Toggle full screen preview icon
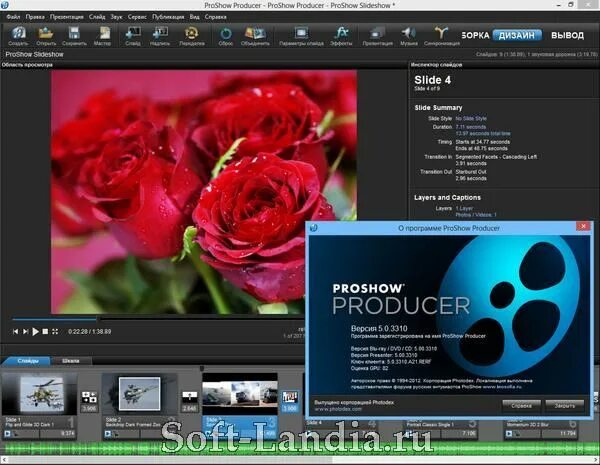 (55, 331)
